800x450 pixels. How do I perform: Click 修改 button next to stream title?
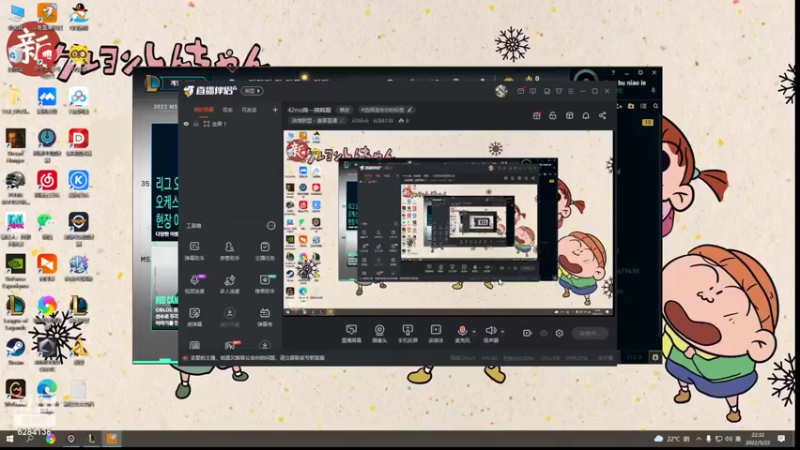345,110
